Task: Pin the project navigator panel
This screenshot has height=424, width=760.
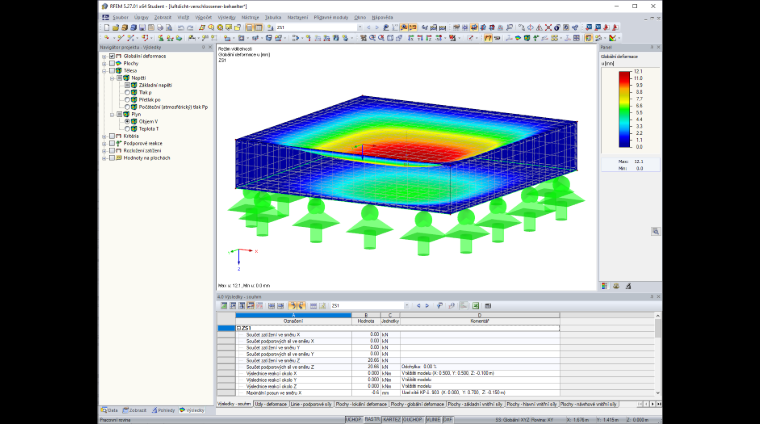Action: point(204,47)
